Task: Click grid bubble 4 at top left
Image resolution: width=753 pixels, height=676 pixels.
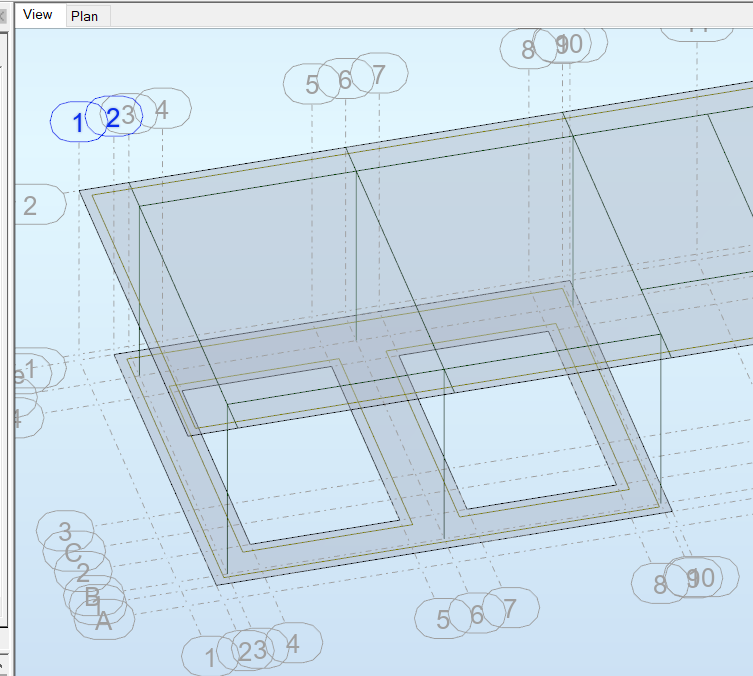Action: coord(162,109)
